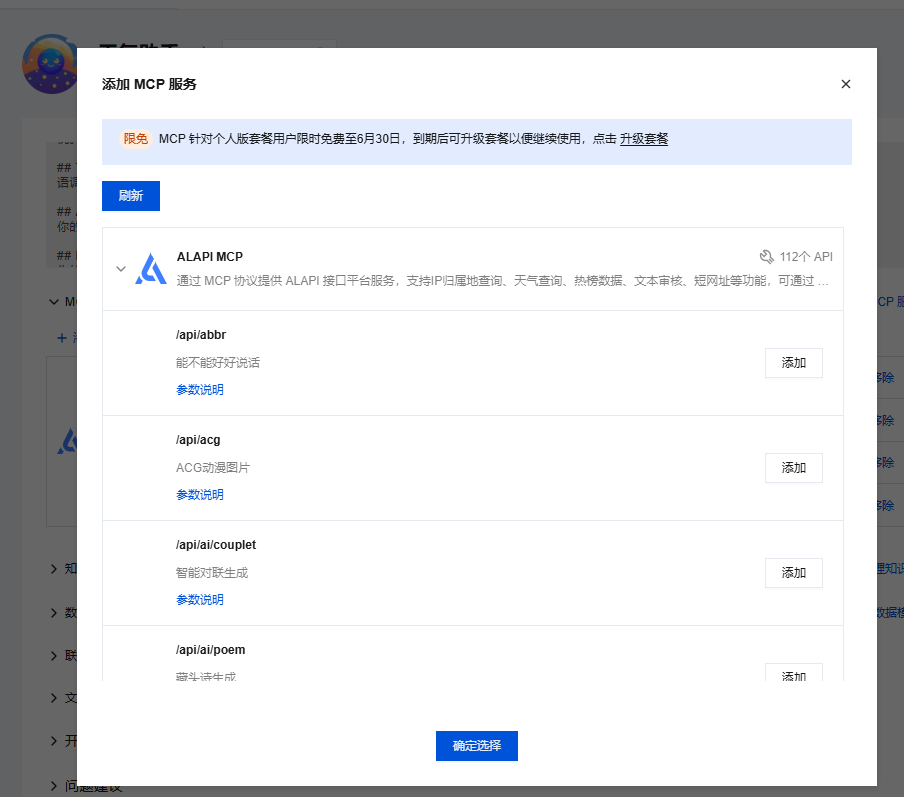Click the /api/acg endpoint name
This screenshot has width=904, height=797.
click(198, 440)
